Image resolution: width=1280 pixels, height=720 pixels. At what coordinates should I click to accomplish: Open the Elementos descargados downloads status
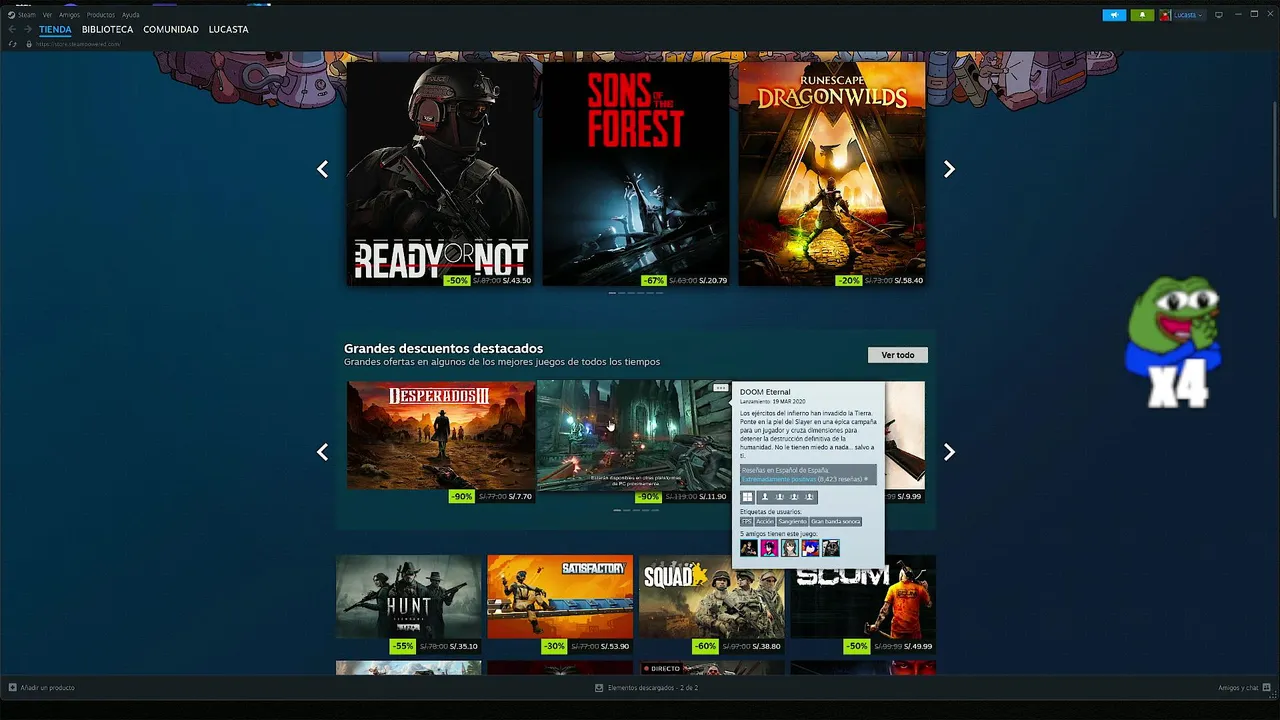(647, 688)
